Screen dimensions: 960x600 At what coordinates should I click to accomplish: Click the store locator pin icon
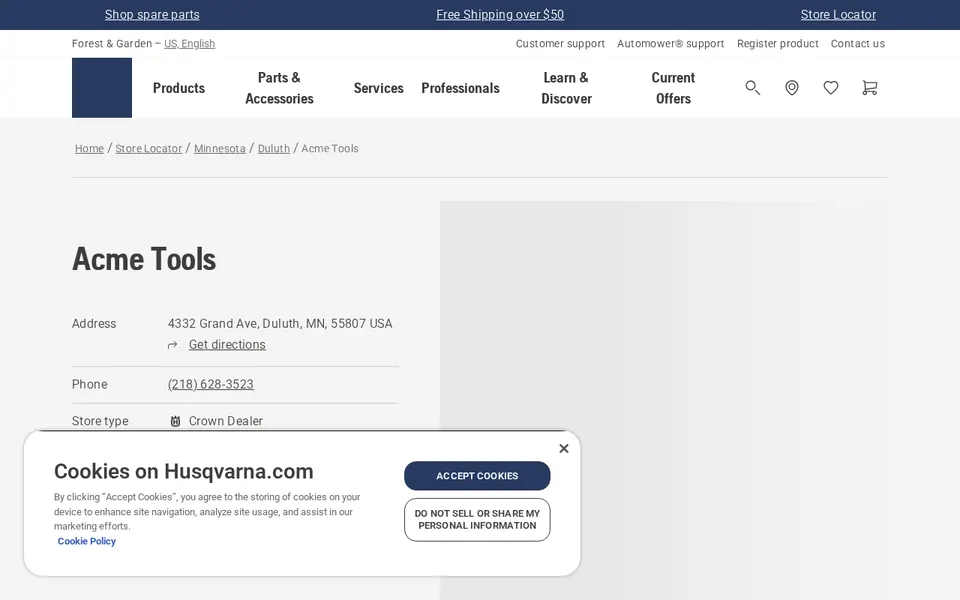coord(792,88)
